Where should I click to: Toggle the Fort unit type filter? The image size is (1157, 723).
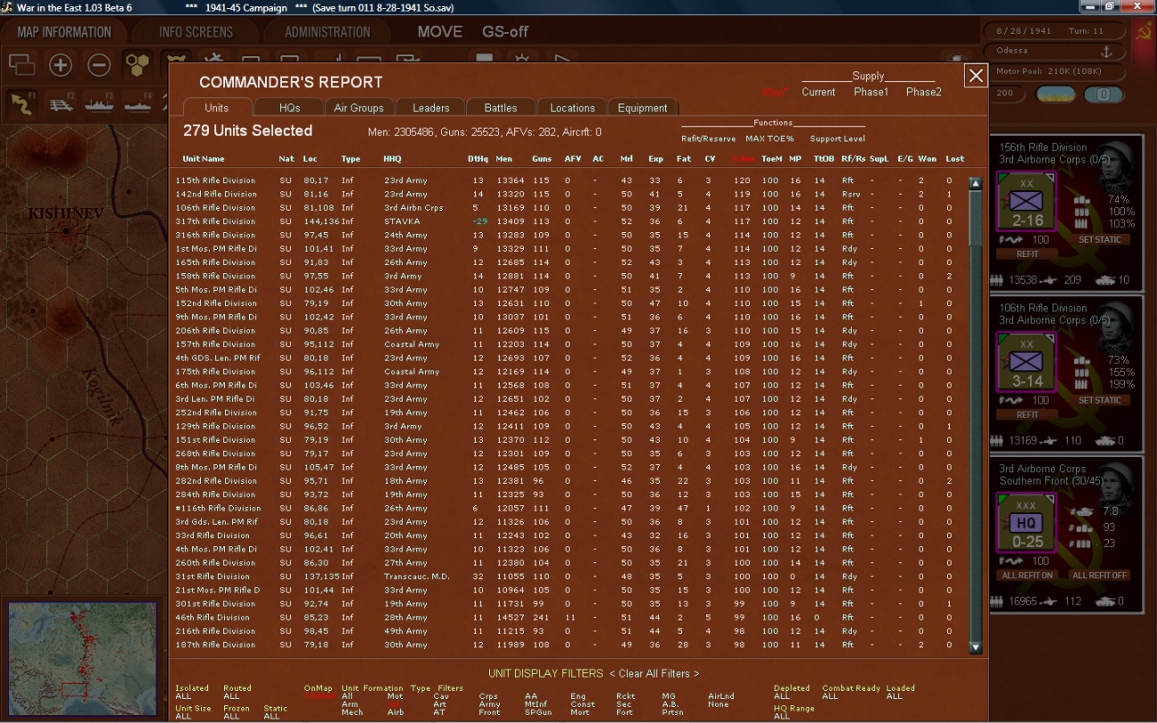[x=624, y=713]
